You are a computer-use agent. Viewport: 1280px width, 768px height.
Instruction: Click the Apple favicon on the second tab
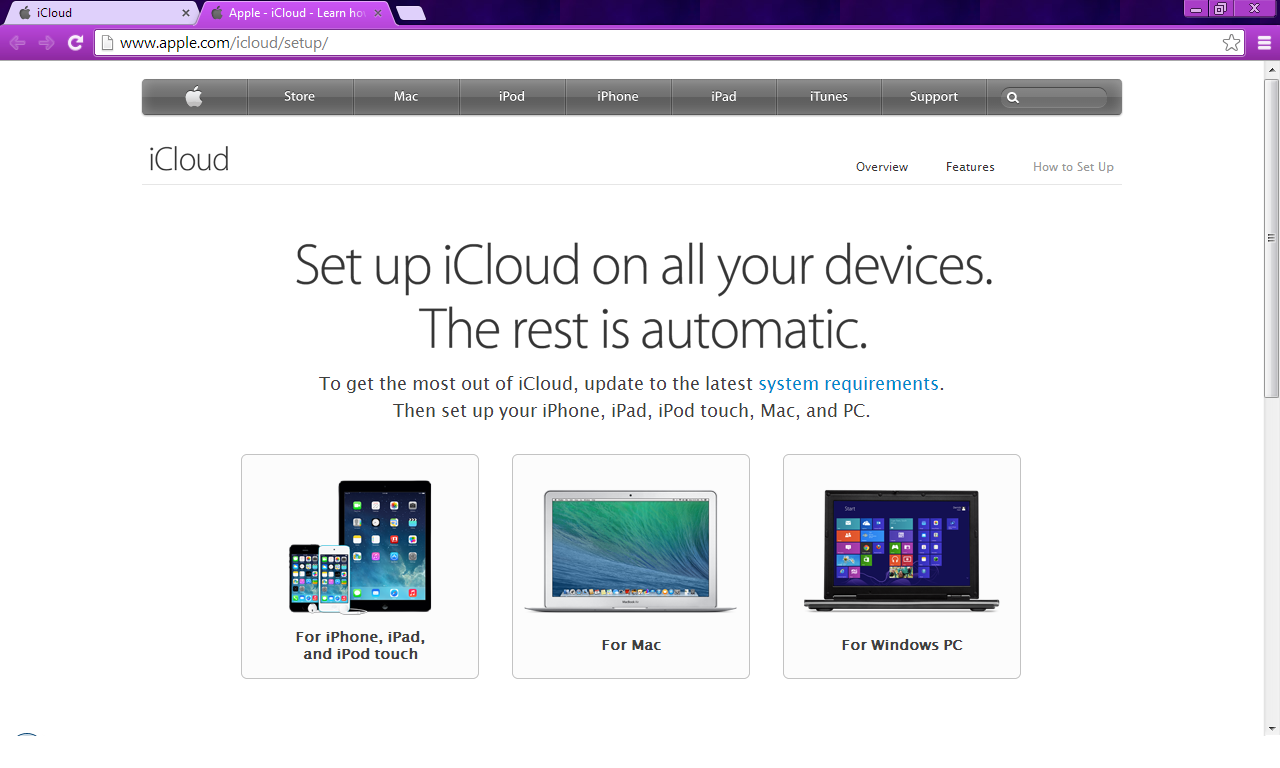point(217,13)
